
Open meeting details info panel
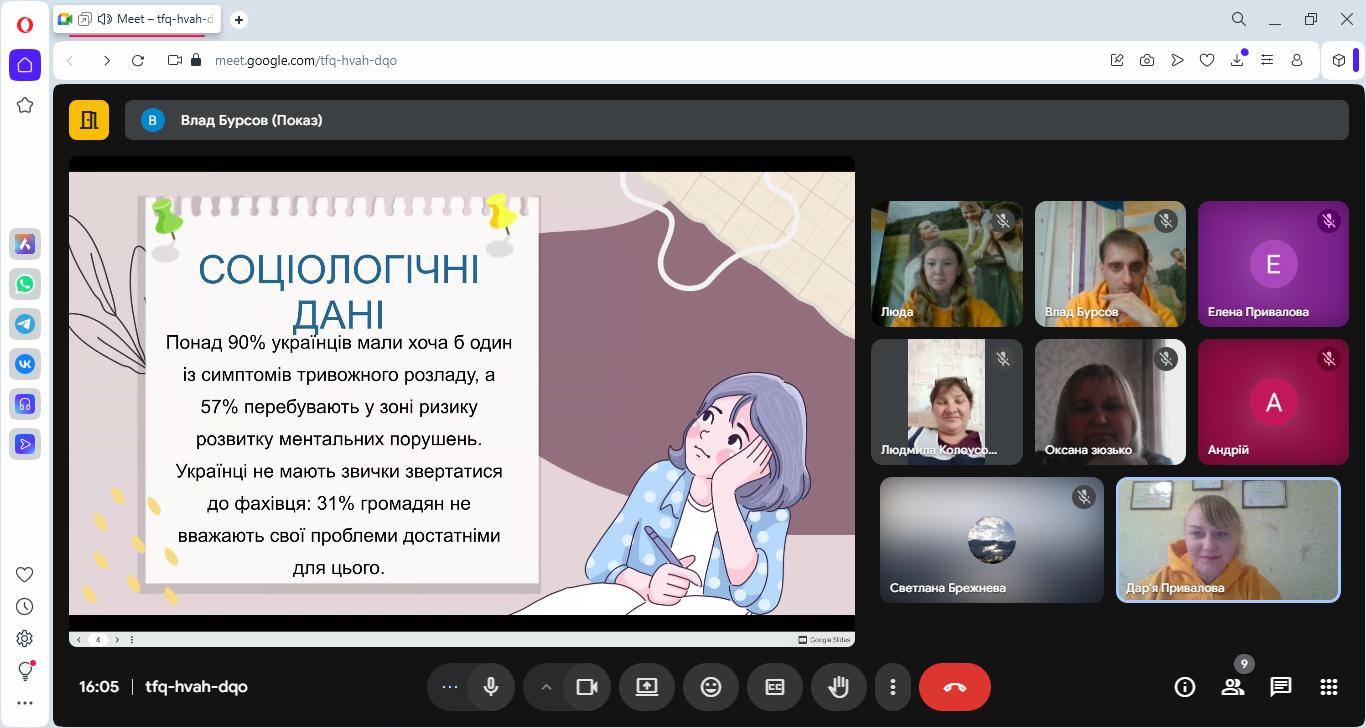1184,687
